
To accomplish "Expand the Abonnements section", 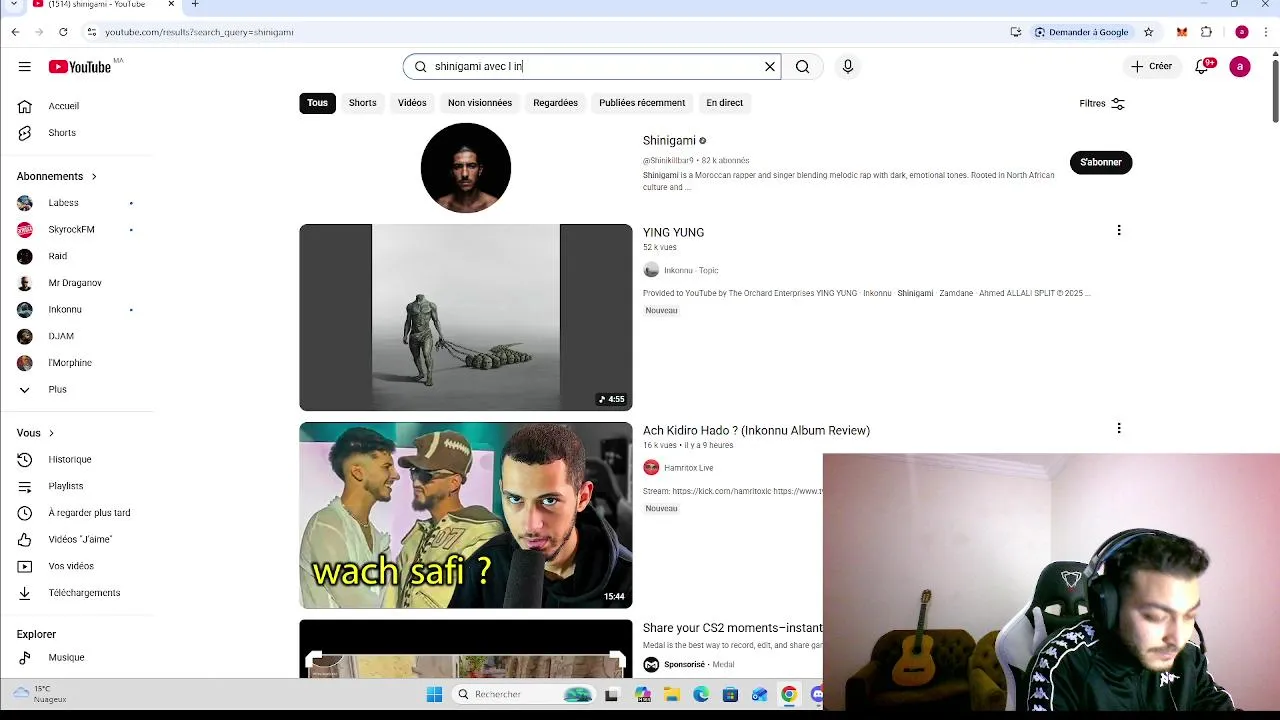I will pos(57,176).
